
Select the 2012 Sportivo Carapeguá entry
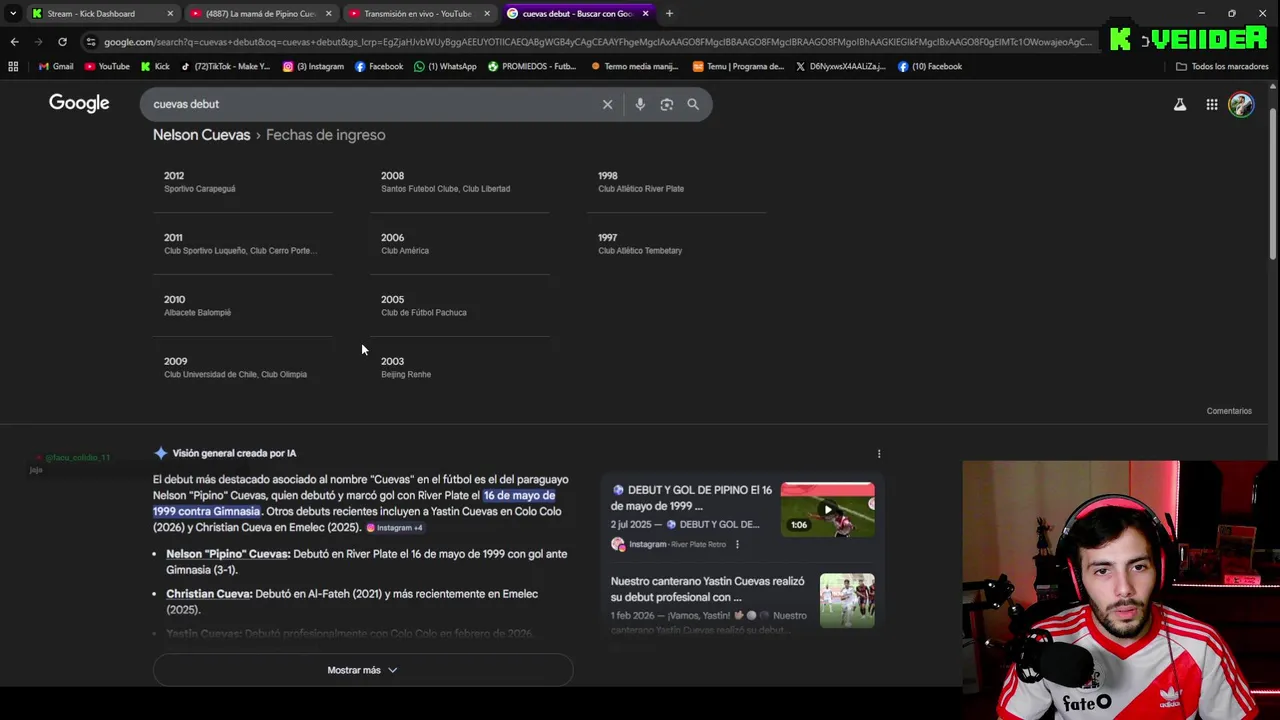click(241, 181)
